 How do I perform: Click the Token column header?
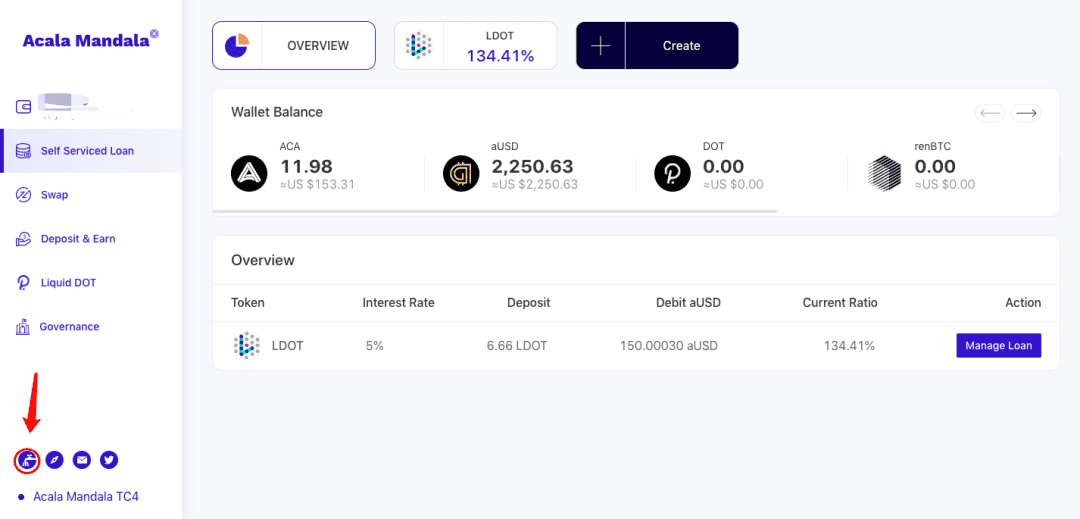click(248, 302)
